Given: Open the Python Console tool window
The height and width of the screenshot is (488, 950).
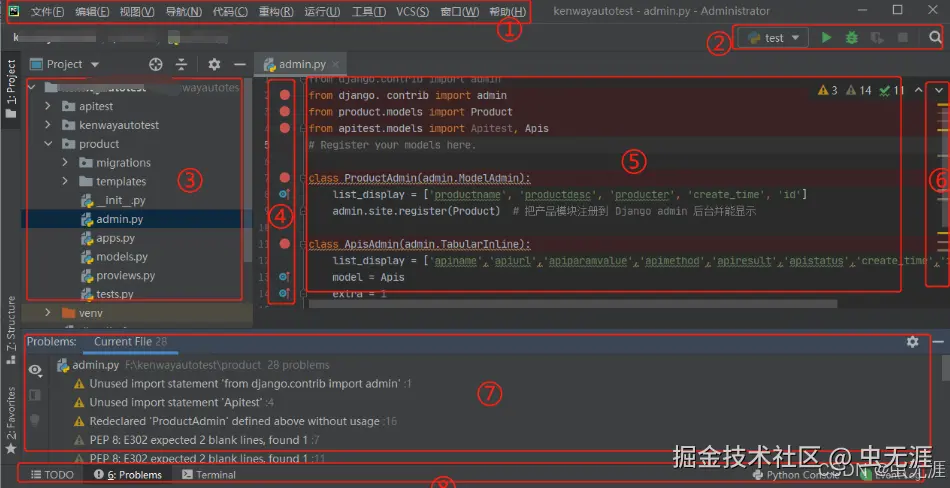Looking at the screenshot, I should (796, 475).
